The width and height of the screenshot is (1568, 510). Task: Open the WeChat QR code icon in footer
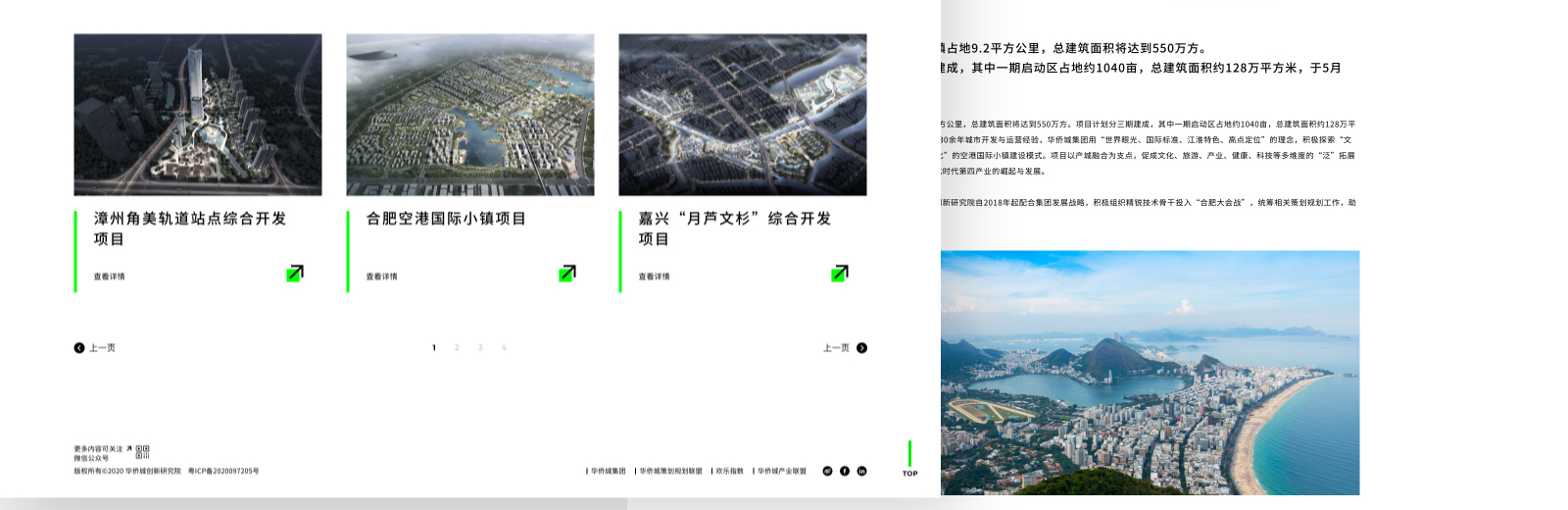coord(142,452)
